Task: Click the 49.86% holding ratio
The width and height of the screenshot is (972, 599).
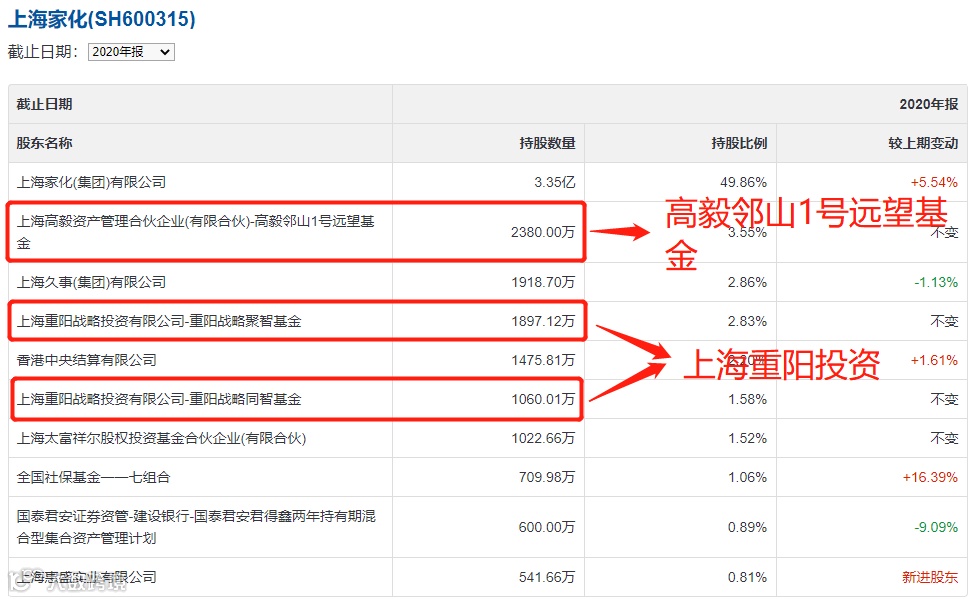Action: [x=743, y=182]
